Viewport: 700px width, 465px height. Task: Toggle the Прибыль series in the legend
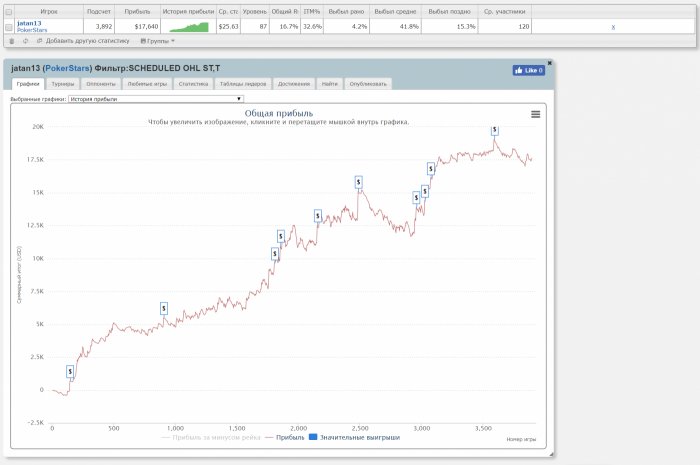[284, 437]
